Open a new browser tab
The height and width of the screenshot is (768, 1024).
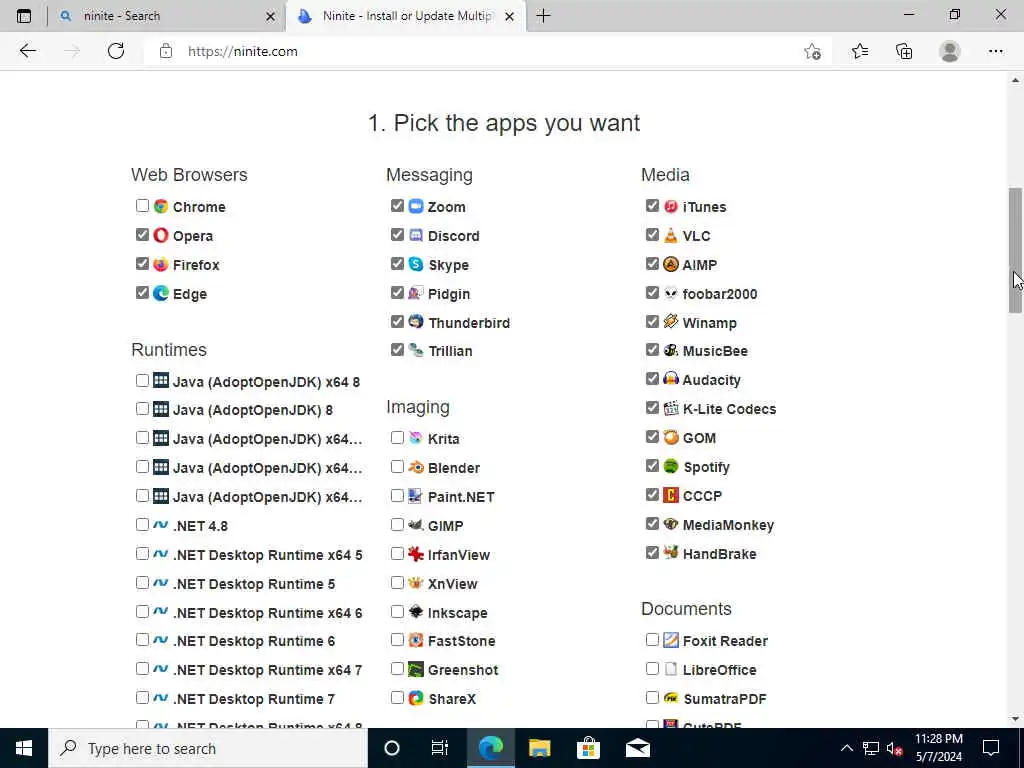[x=543, y=16]
